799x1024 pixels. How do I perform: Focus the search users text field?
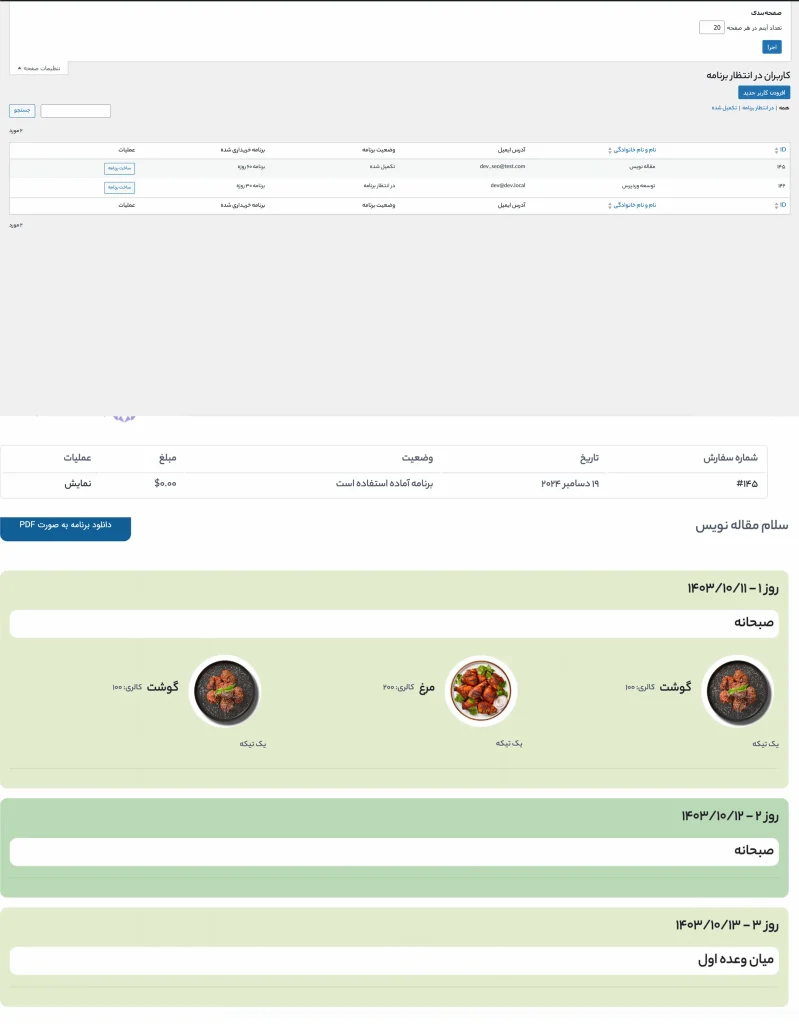tap(76, 111)
